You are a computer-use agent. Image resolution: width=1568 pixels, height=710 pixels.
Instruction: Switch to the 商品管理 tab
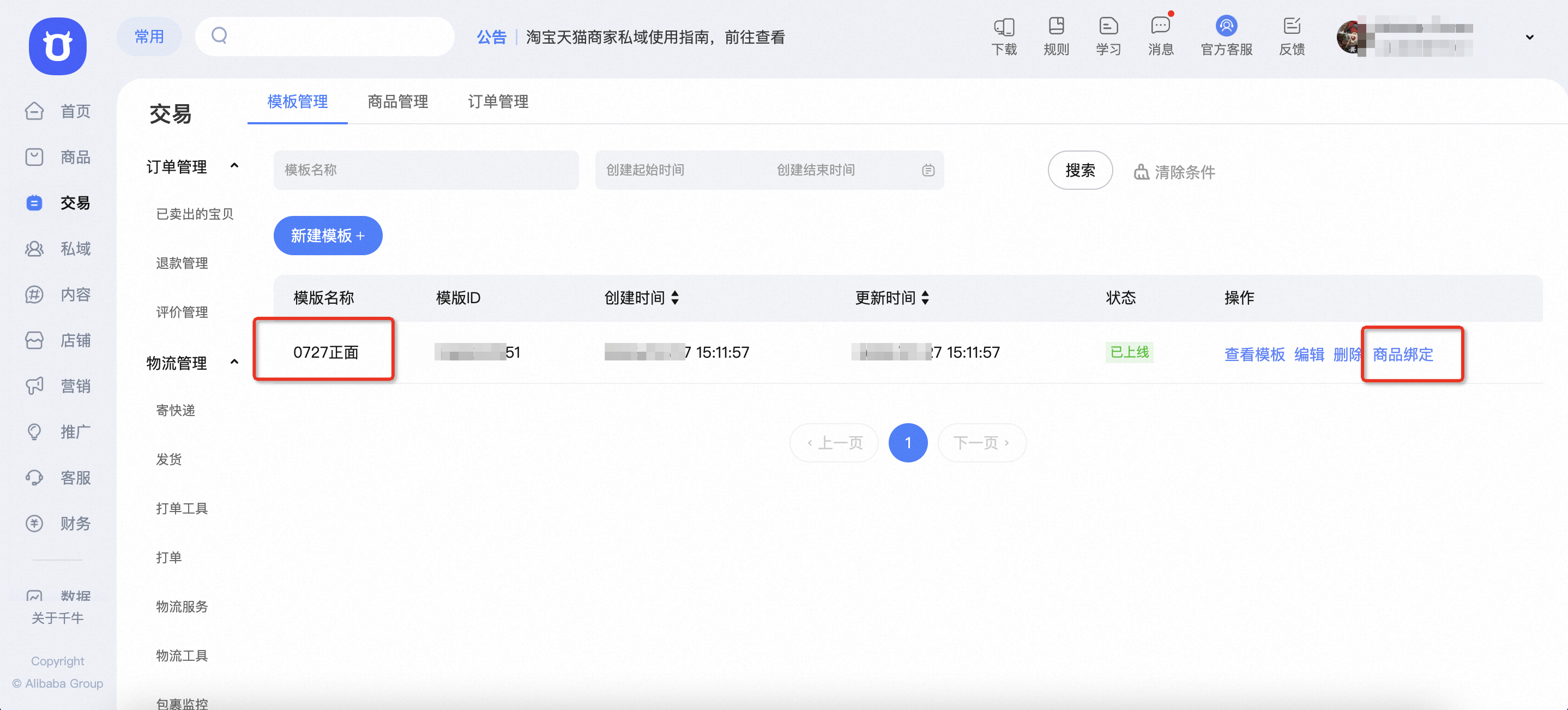pyautogui.click(x=397, y=101)
